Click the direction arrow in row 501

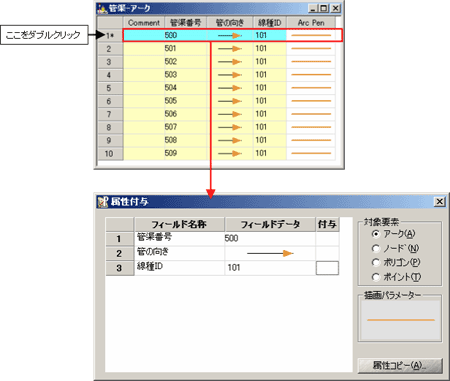pyautogui.click(x=230, y=49)
